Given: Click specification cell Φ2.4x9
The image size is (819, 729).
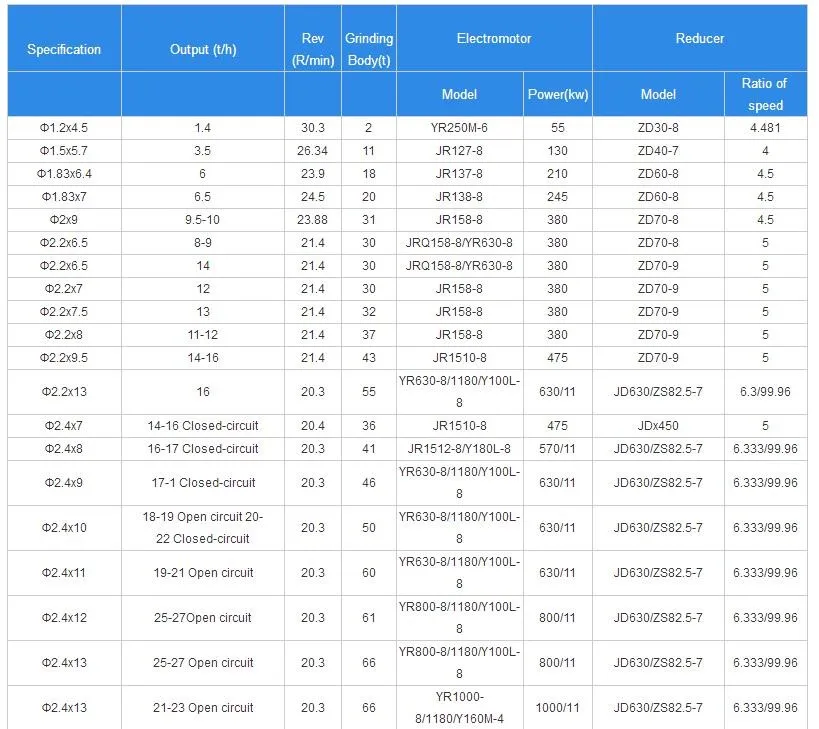Looking at the screenshot, I should pyautogui.click(x=64, y=483).
